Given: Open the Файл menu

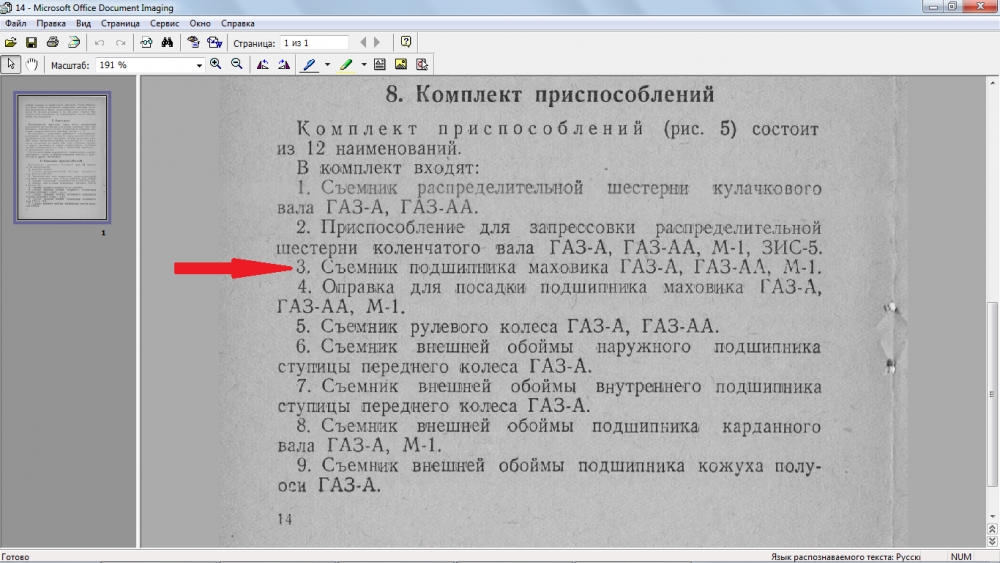Looking at the screenshot, I should click(16, 24).
